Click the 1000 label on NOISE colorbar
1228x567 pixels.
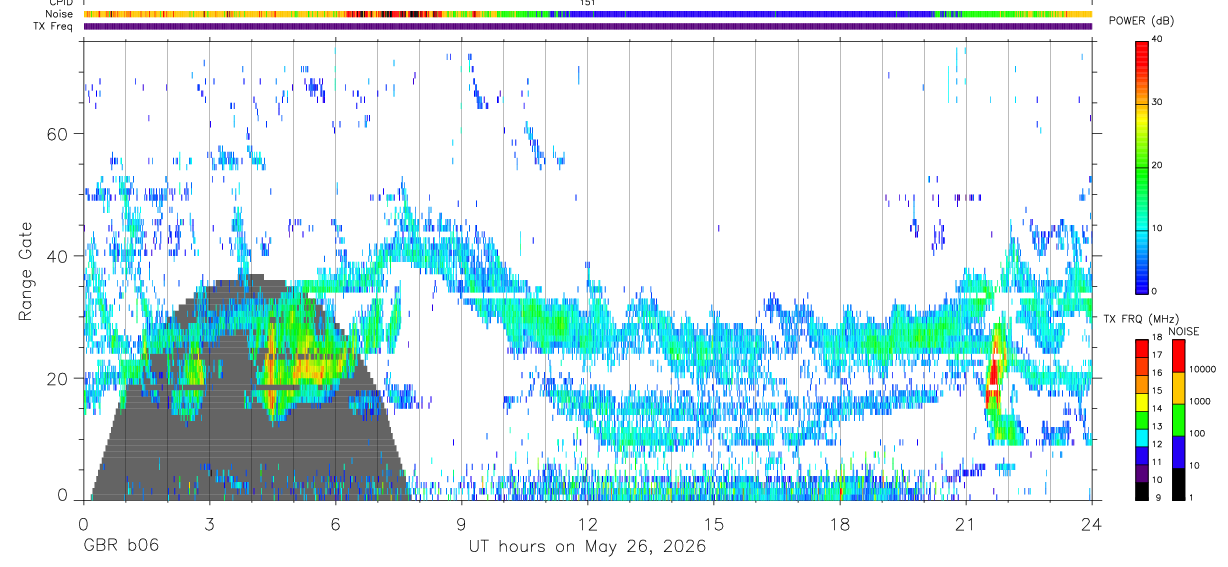coord(1201,401)
